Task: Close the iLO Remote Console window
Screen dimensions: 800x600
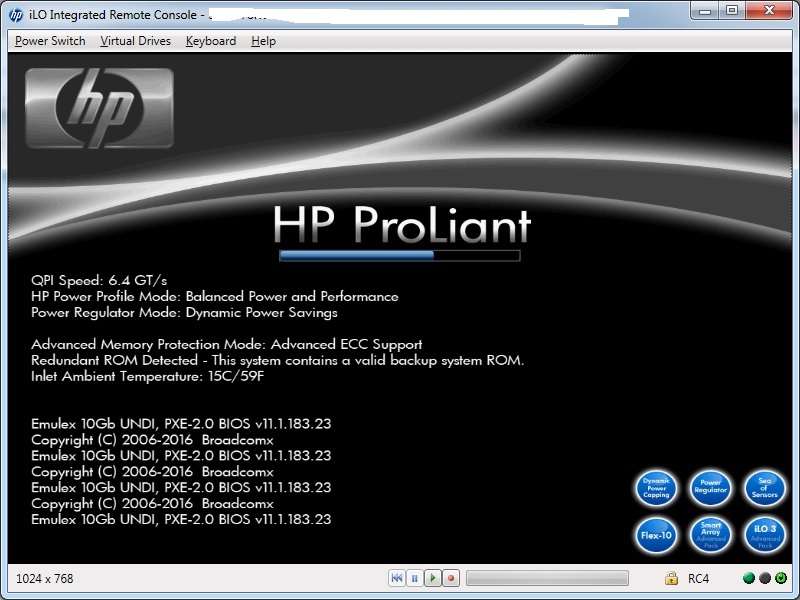Action: [x=769, y=11]
